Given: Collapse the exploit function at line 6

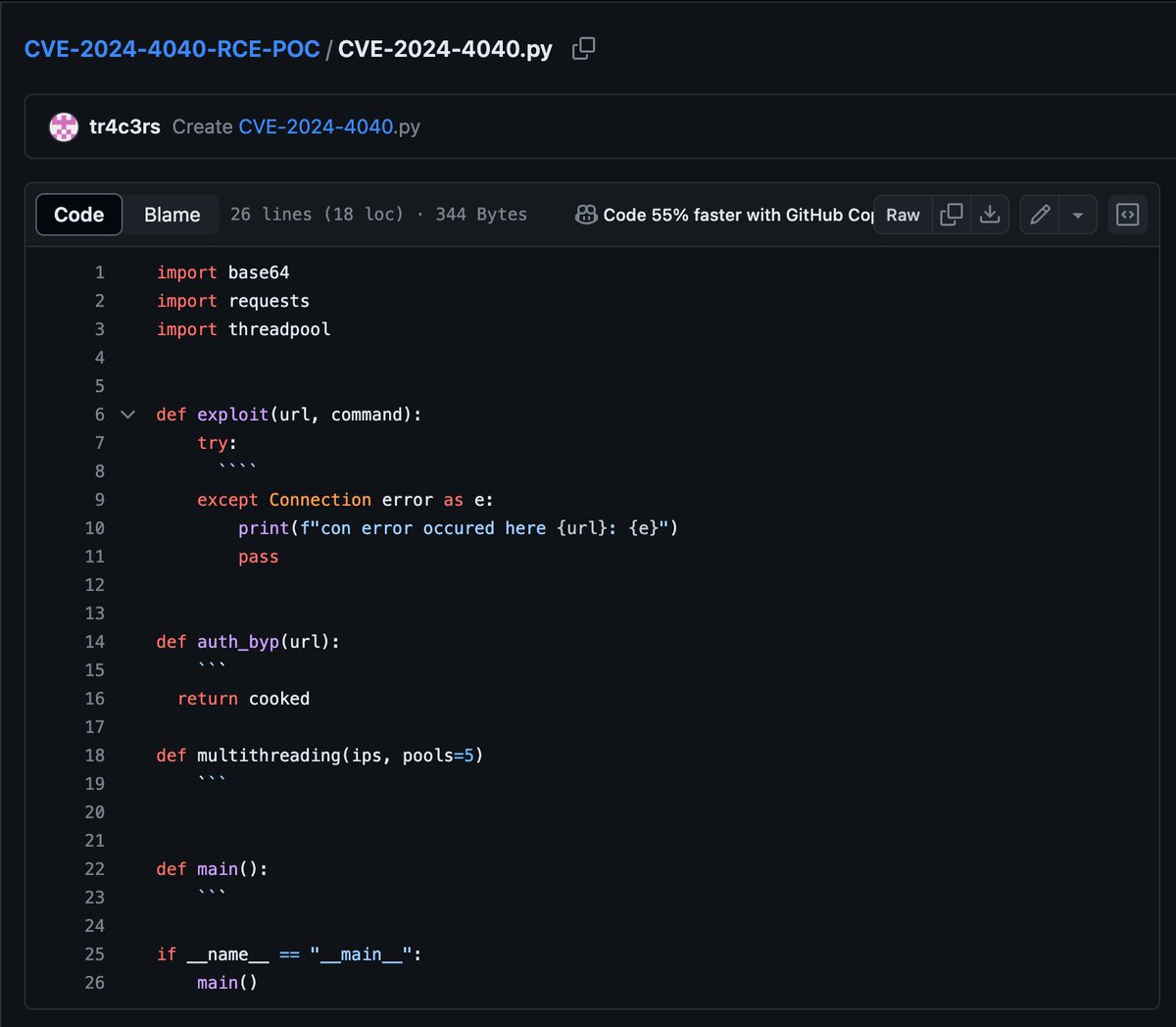Looking at the screenshot, I should [127, 415].
